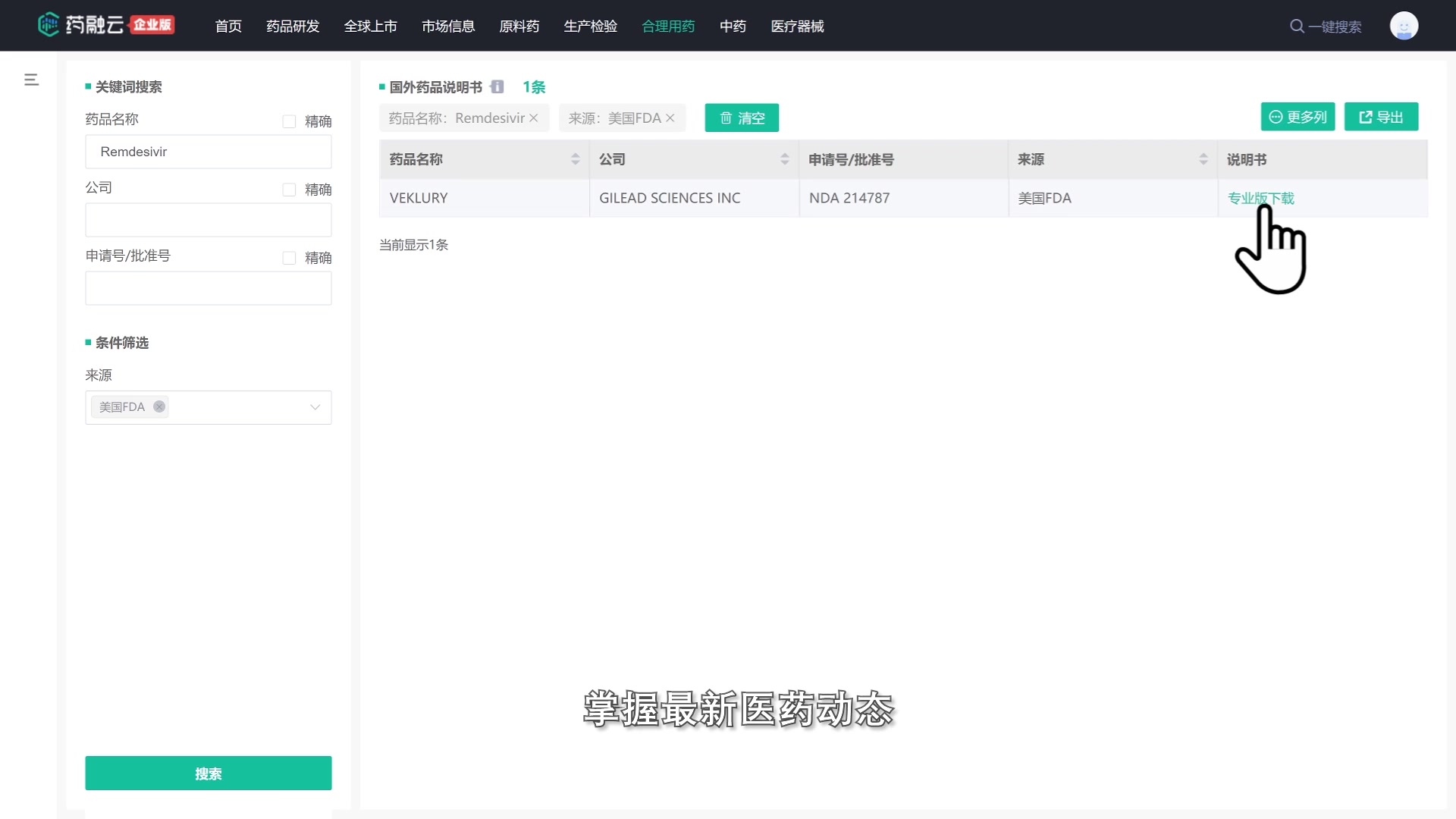Image resolution: width=1456 pixels, height=819 pixels.
Task: Click the info icon beside 国外药品说明书
Action: tap(497, 87)
